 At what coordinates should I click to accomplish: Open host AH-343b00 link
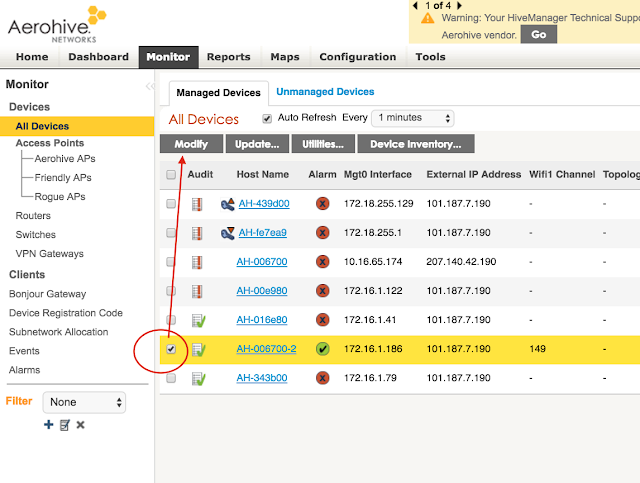click(x=262, y=378)
